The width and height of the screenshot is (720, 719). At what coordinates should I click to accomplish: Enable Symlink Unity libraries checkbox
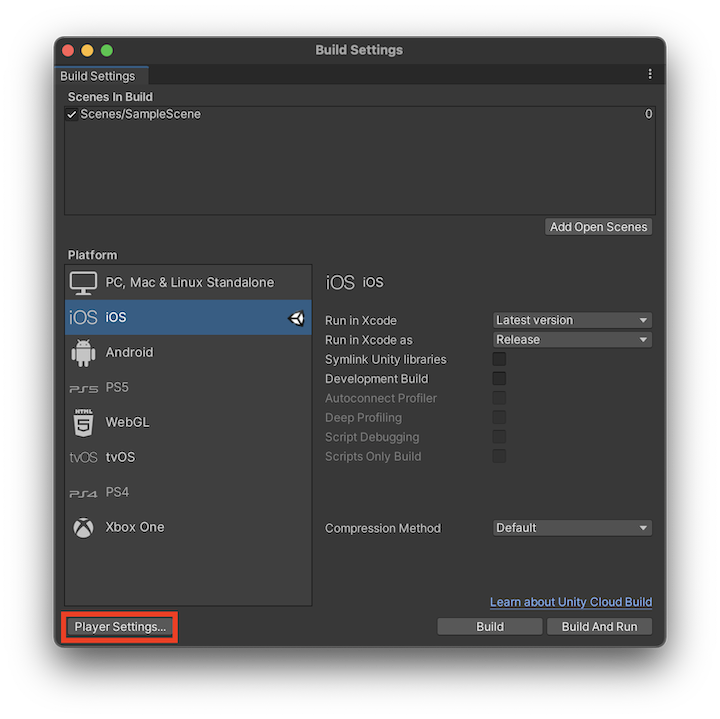(499, 359)
